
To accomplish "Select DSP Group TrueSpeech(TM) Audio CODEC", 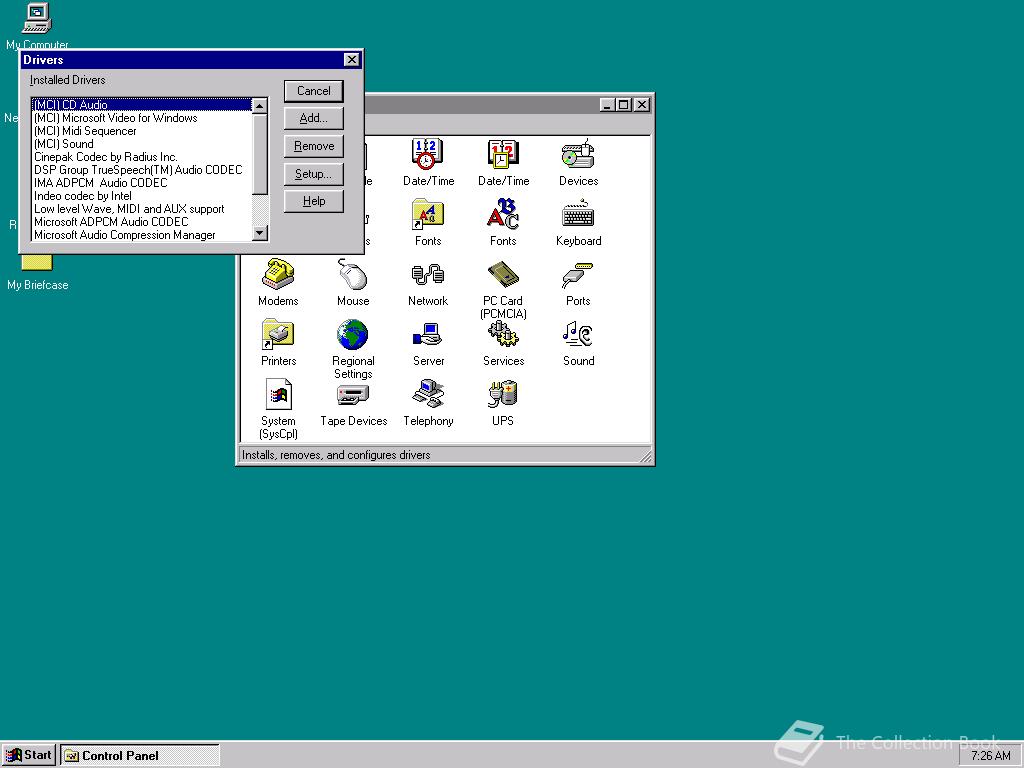I will 142,170.
